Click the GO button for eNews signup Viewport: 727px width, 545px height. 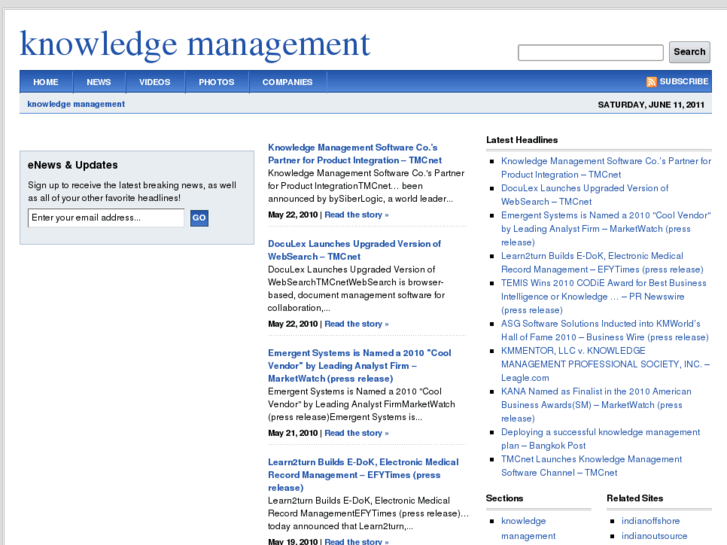pyautogui.click(x=199, y=218)
